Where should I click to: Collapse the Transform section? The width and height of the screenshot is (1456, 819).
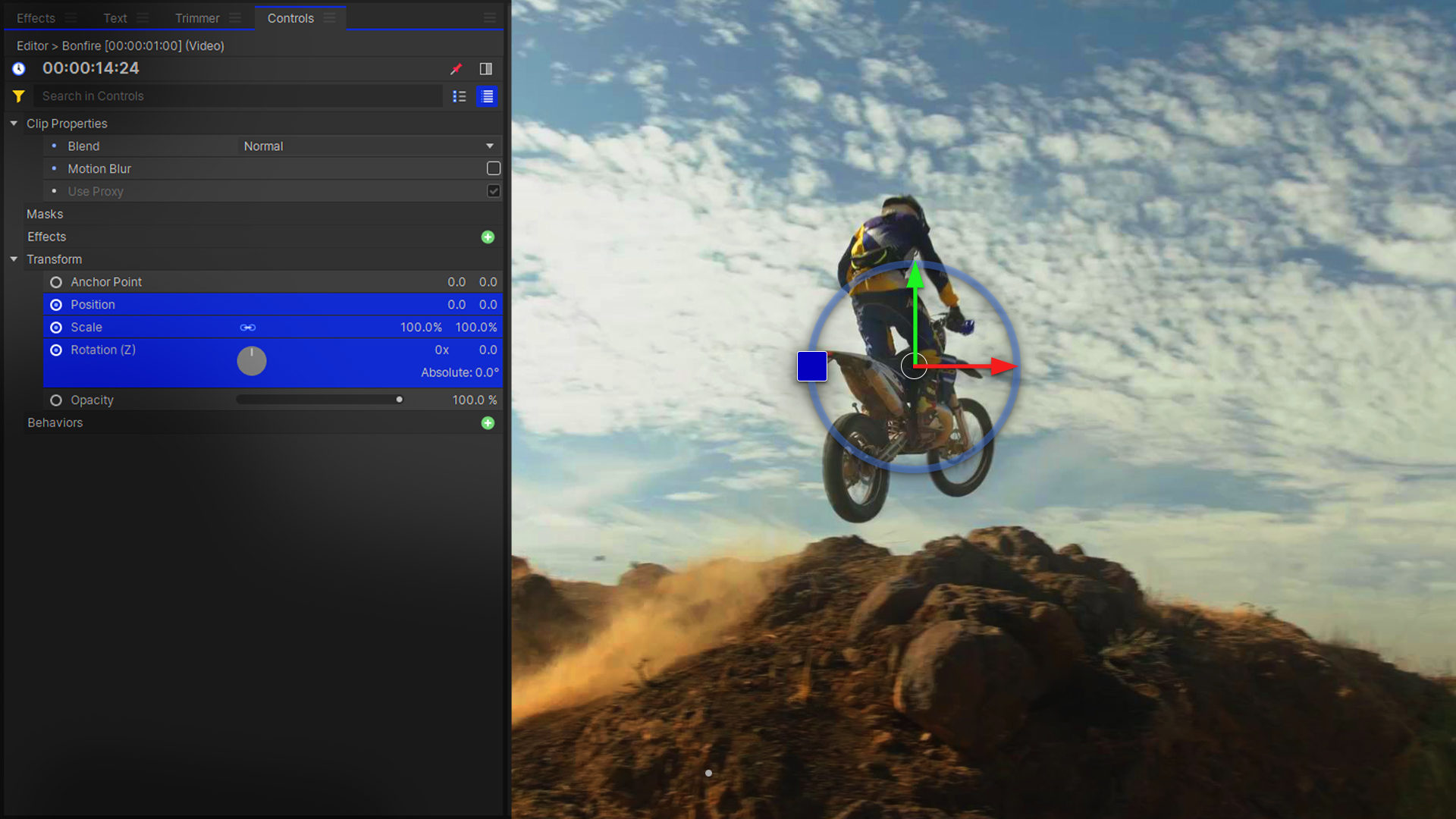tap(14, 259)
